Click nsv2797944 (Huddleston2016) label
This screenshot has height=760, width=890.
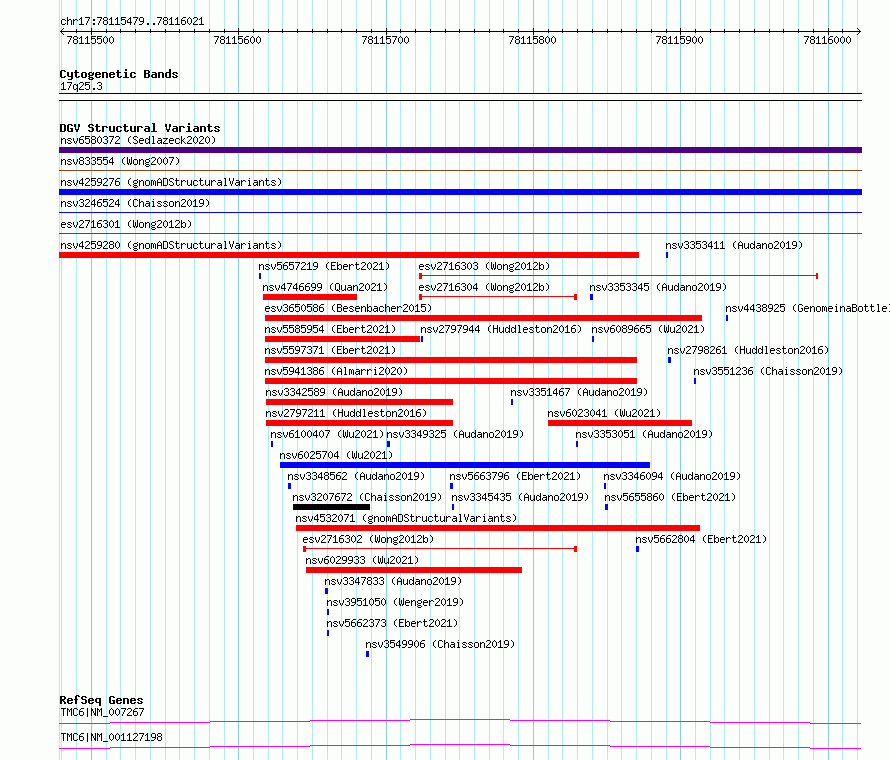point(501,329)
